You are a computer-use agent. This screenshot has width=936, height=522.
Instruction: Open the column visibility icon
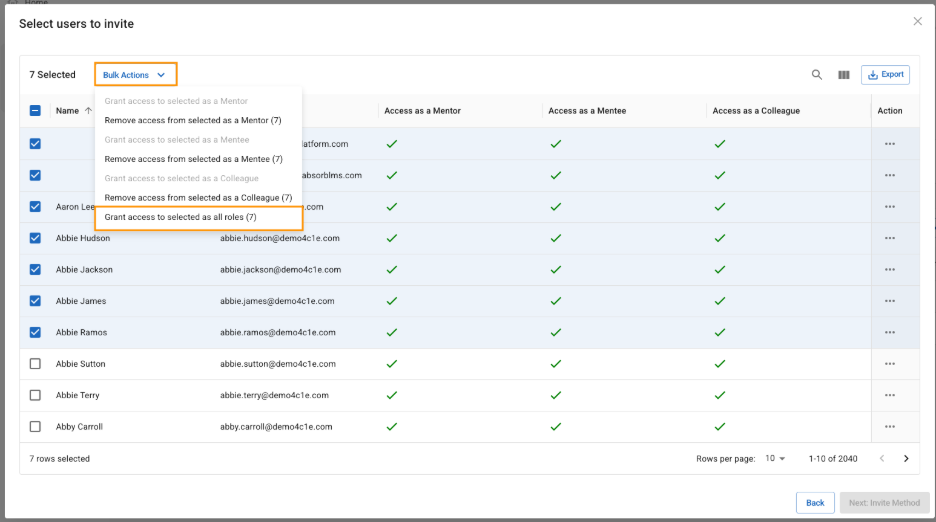(843, 75)
